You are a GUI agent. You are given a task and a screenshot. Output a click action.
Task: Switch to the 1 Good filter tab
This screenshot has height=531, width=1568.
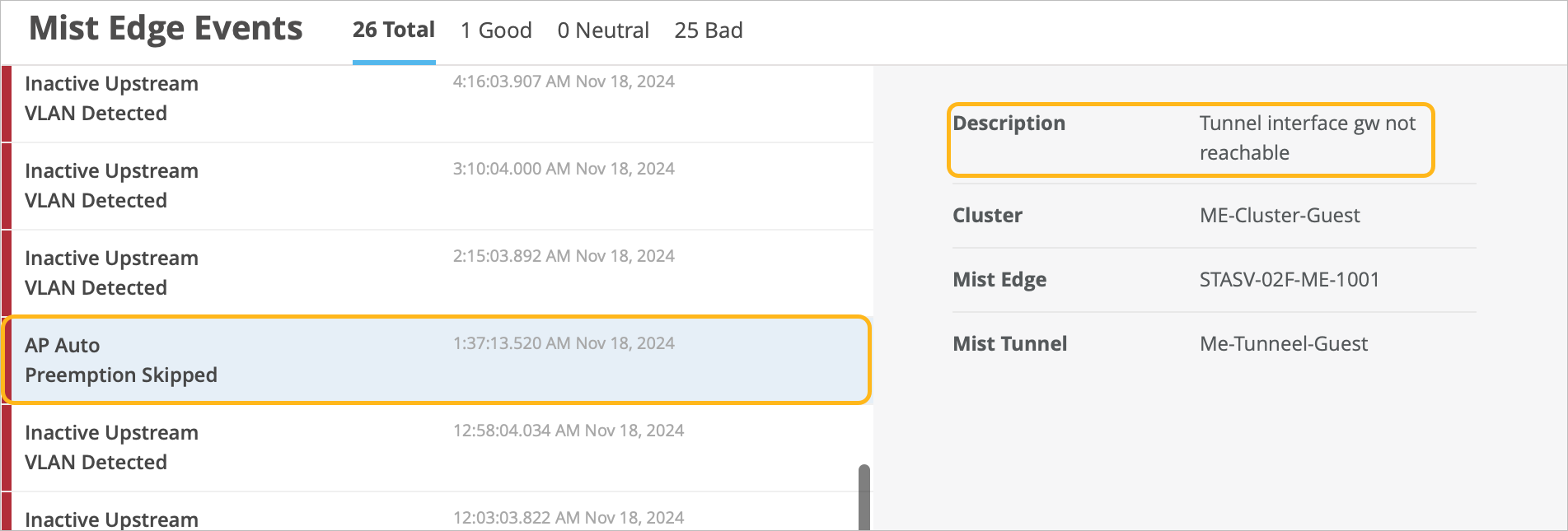click(496, 30)
